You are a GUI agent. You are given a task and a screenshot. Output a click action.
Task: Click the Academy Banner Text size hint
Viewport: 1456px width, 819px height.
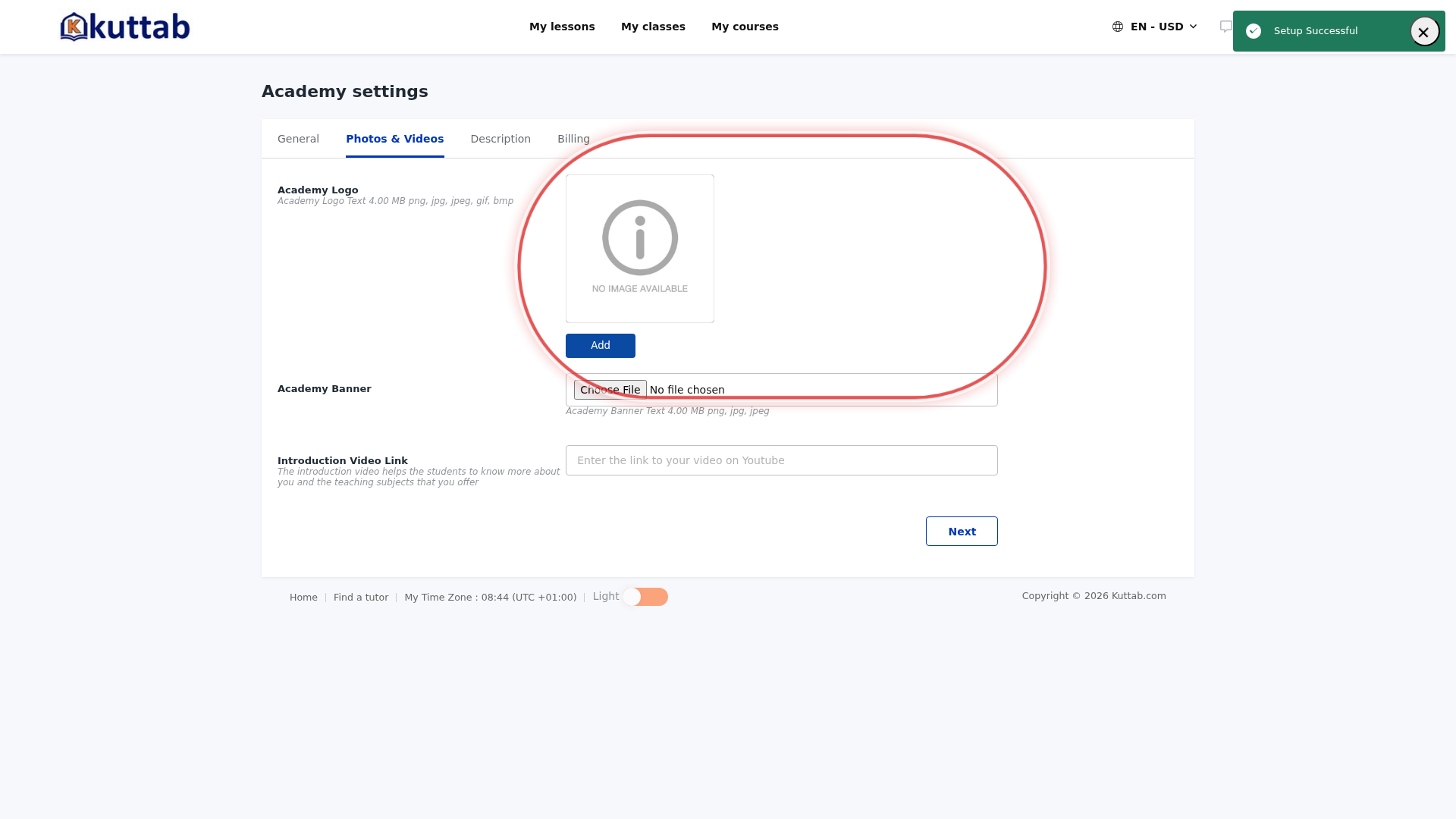pos(667,411)
